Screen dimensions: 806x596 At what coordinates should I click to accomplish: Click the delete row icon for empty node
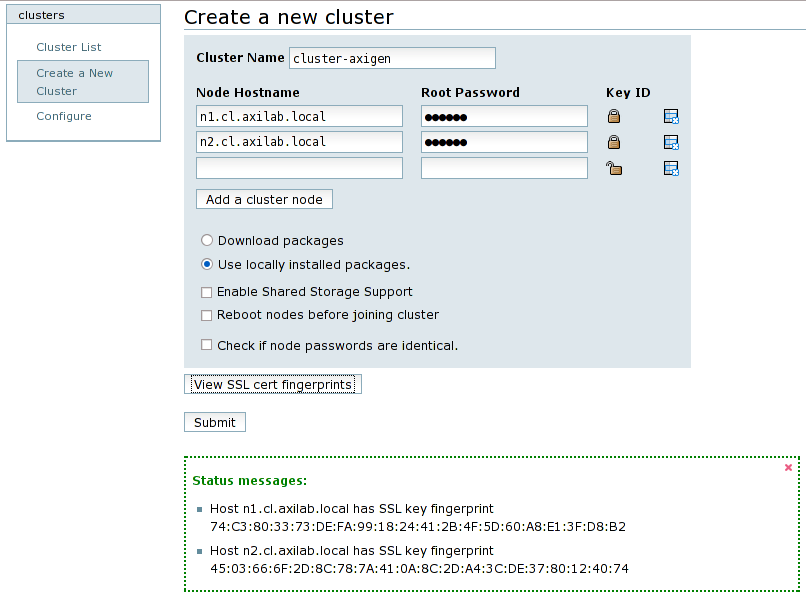(x=671, y=169)
